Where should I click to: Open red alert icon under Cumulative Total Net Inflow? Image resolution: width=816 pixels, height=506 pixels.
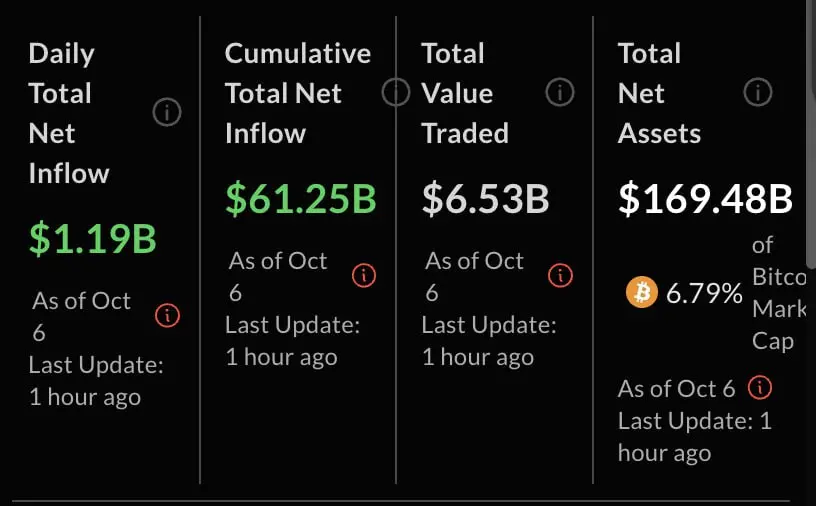pos(364,275)
